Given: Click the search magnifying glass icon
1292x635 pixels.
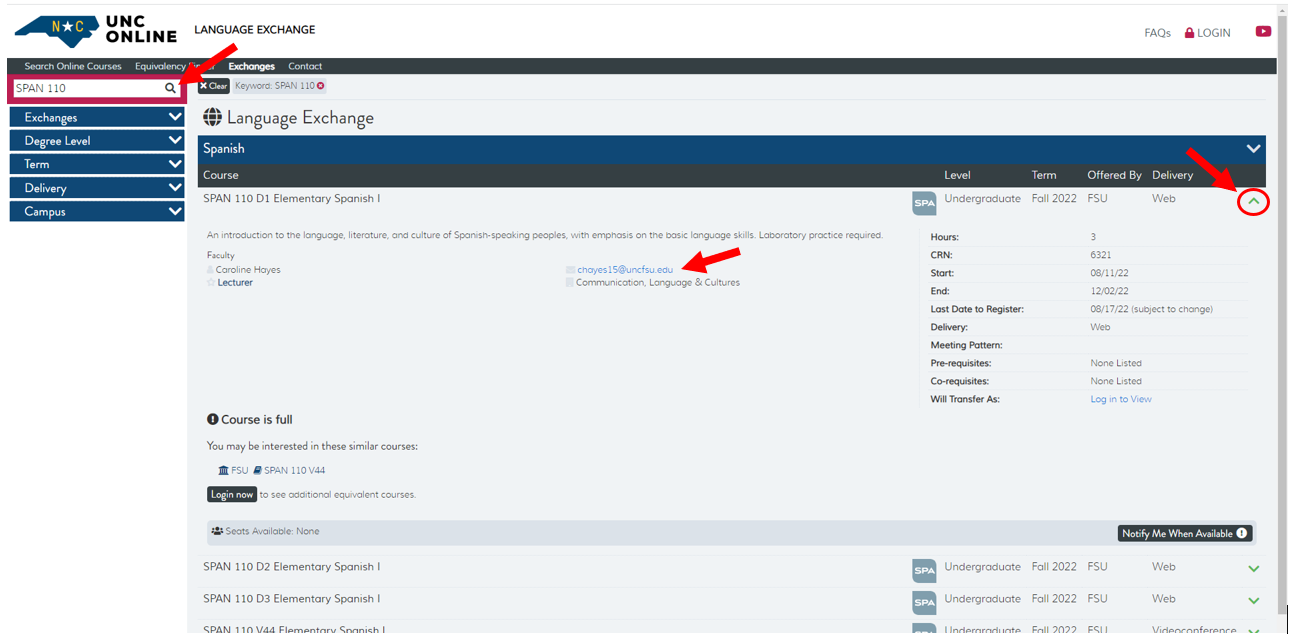Looking at the screenshot, I should [170, 88].
